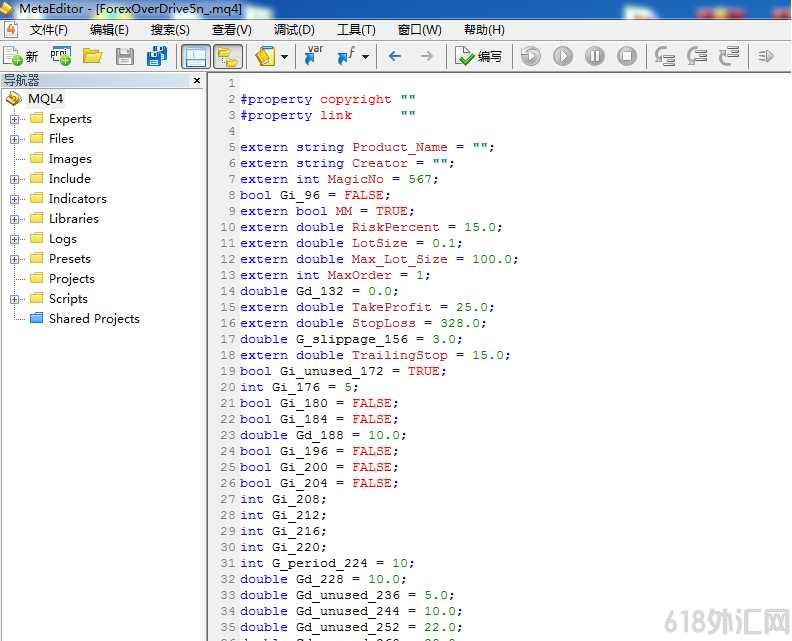The width and height of the screenshot is (792, 641).
Task: Click the list functions f icon
Action: 346,56
